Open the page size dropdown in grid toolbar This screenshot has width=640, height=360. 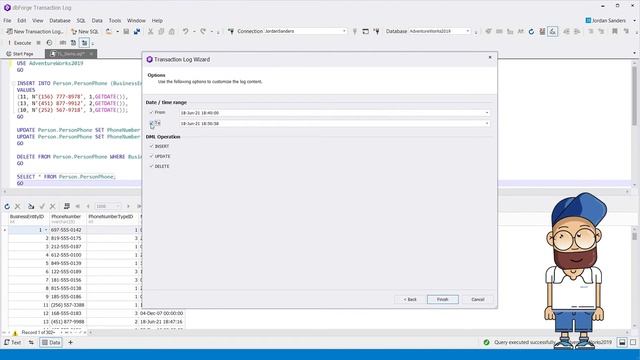[118, 207]
